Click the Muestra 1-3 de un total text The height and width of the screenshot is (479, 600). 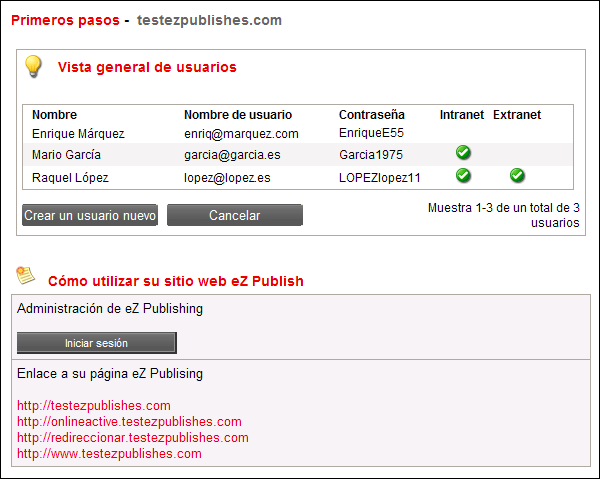tap(504, 215)
